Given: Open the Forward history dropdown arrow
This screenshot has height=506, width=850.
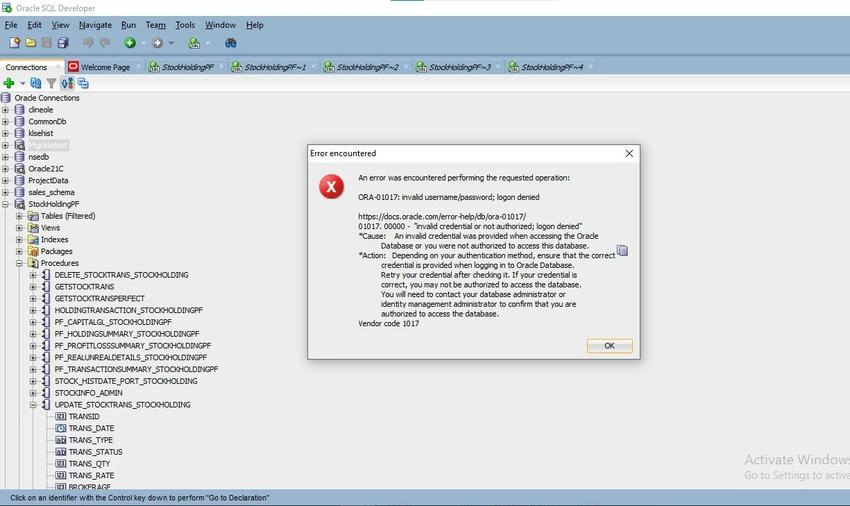Looking at the screenshot, I should 171,43.
